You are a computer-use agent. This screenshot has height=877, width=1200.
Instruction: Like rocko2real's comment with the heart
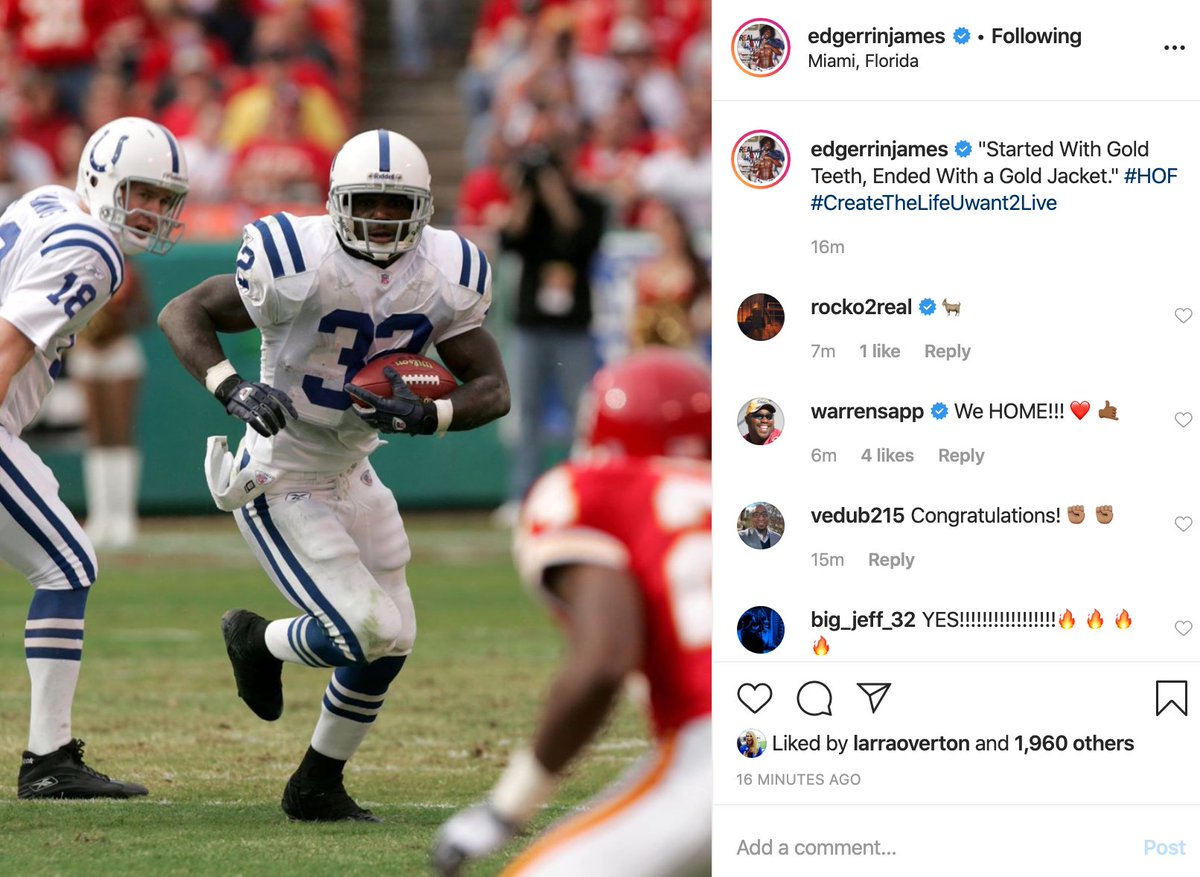(1183, 316)
